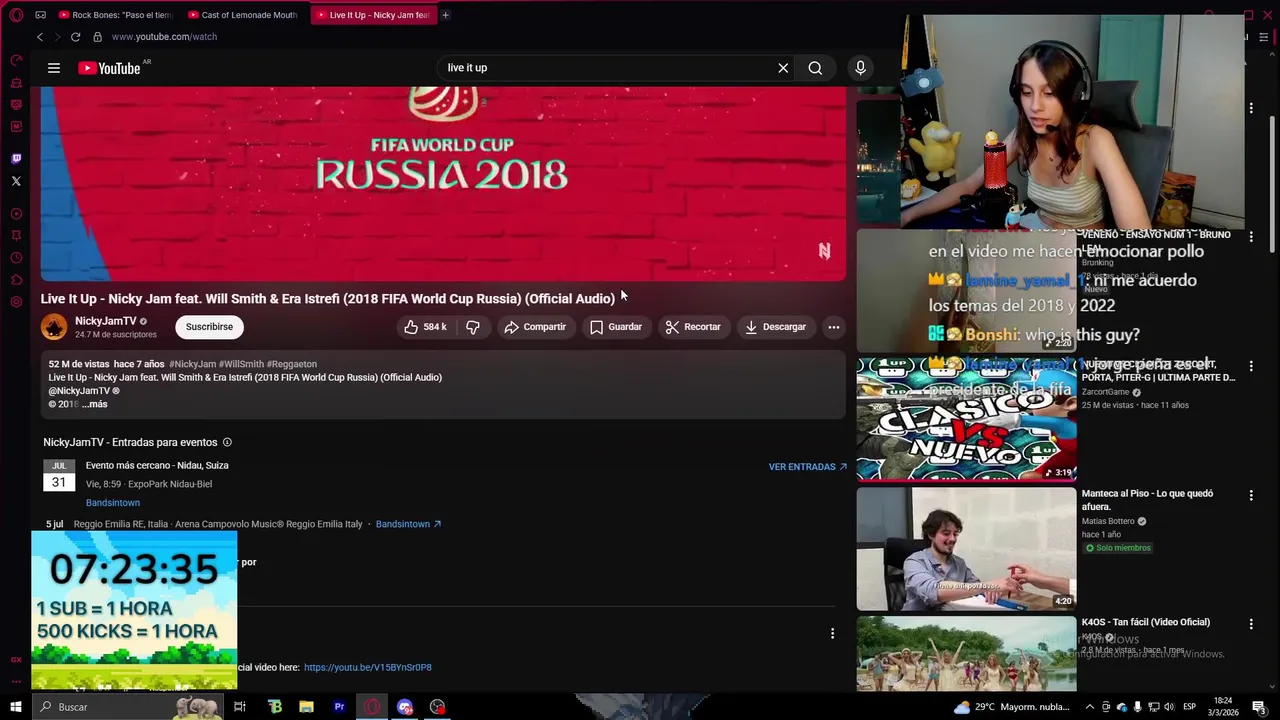Play K4OS Tan fácil video thumbnail
The width and height of the screenshot is (1280, 720).
pos(966,653)
